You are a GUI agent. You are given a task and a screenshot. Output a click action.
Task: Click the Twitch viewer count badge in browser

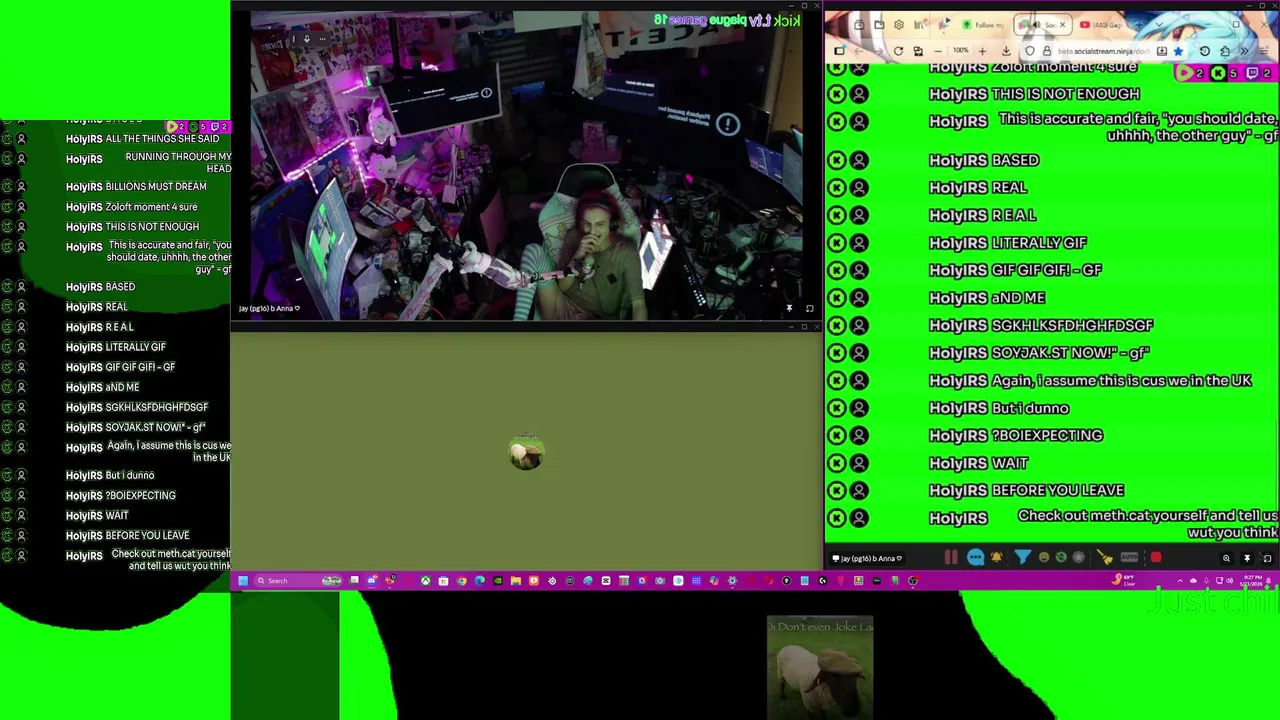[x=1259, y=73]
